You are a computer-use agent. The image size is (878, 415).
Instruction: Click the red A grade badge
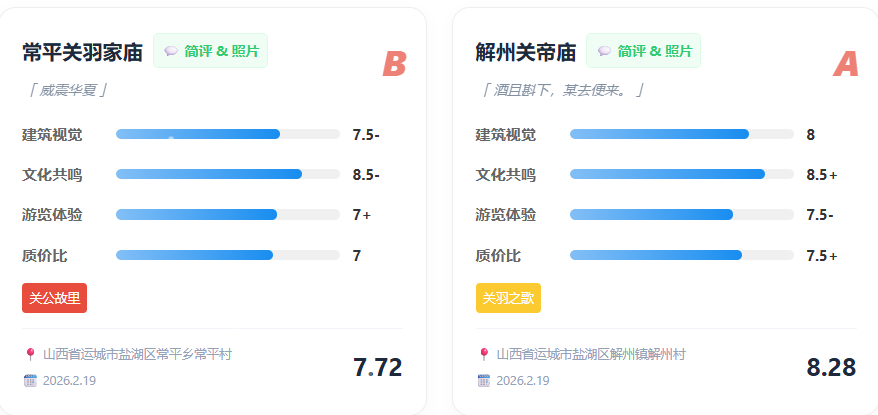(x=846, y=64)
